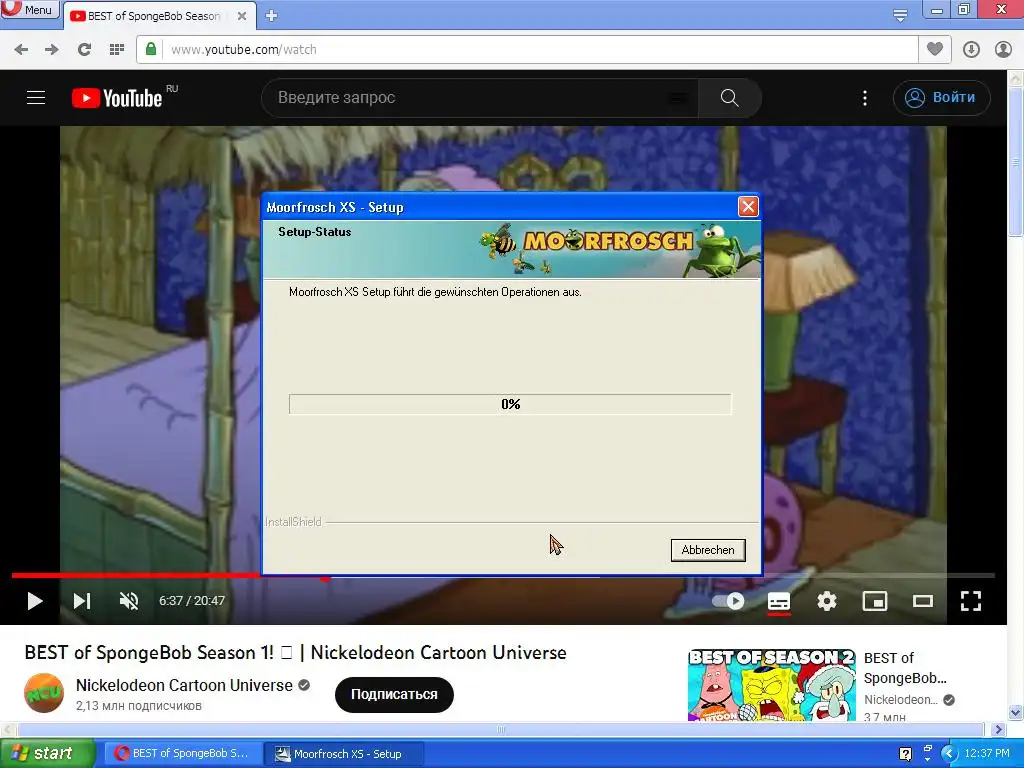Image resolution: width=1024 pixels, height=768 pixels.
Task: Click the vertical scrollbar down arrow
Action: coord(1016,712)
